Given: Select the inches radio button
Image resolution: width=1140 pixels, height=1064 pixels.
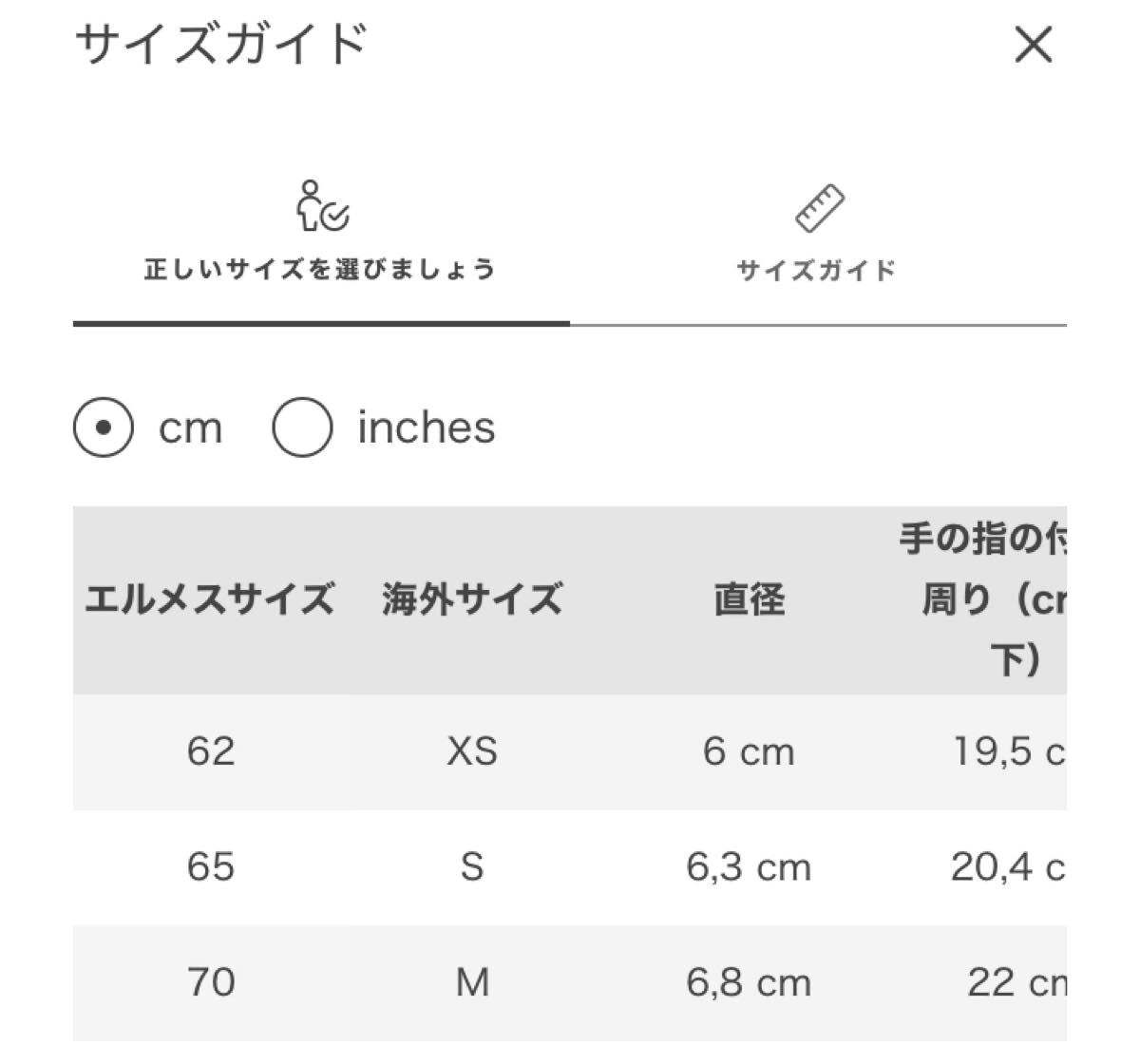Looking at the screenshot, I should click(302, 427).
